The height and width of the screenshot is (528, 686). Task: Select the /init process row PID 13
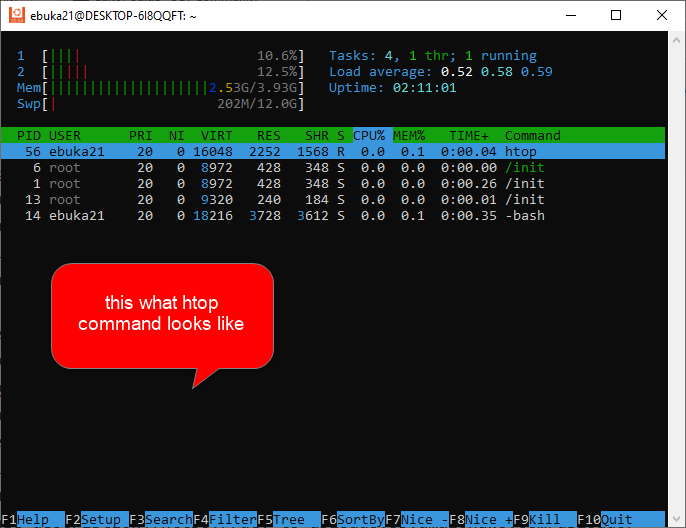tap(333, 199)
